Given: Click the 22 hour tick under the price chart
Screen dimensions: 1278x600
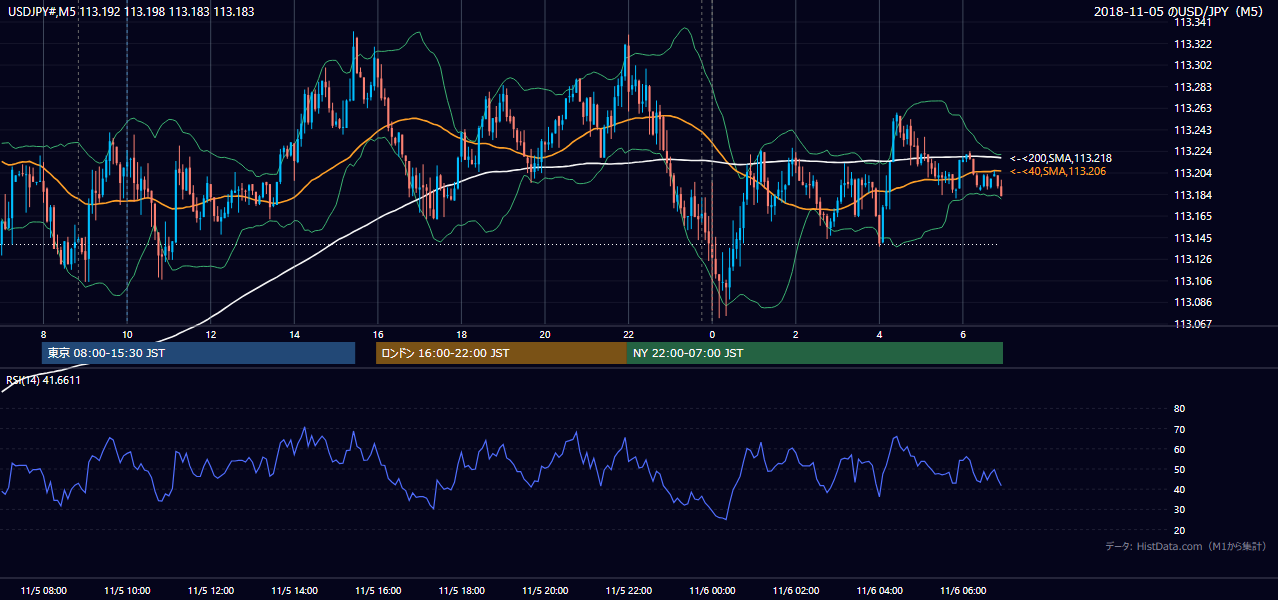Looking at the screenshot, I should click(x=628, y=334).
